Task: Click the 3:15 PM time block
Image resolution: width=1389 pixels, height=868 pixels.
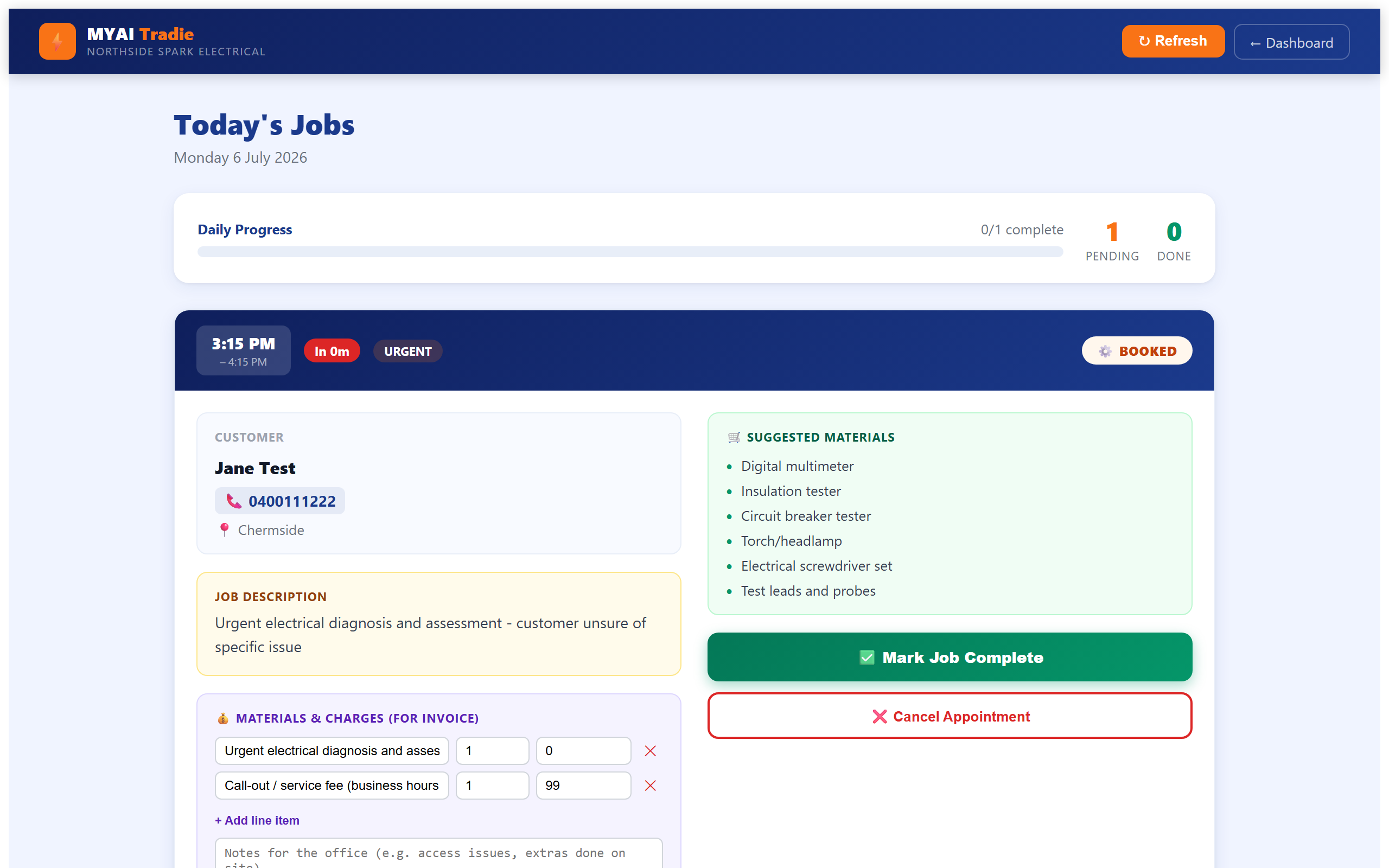Action: click(244, 351)
